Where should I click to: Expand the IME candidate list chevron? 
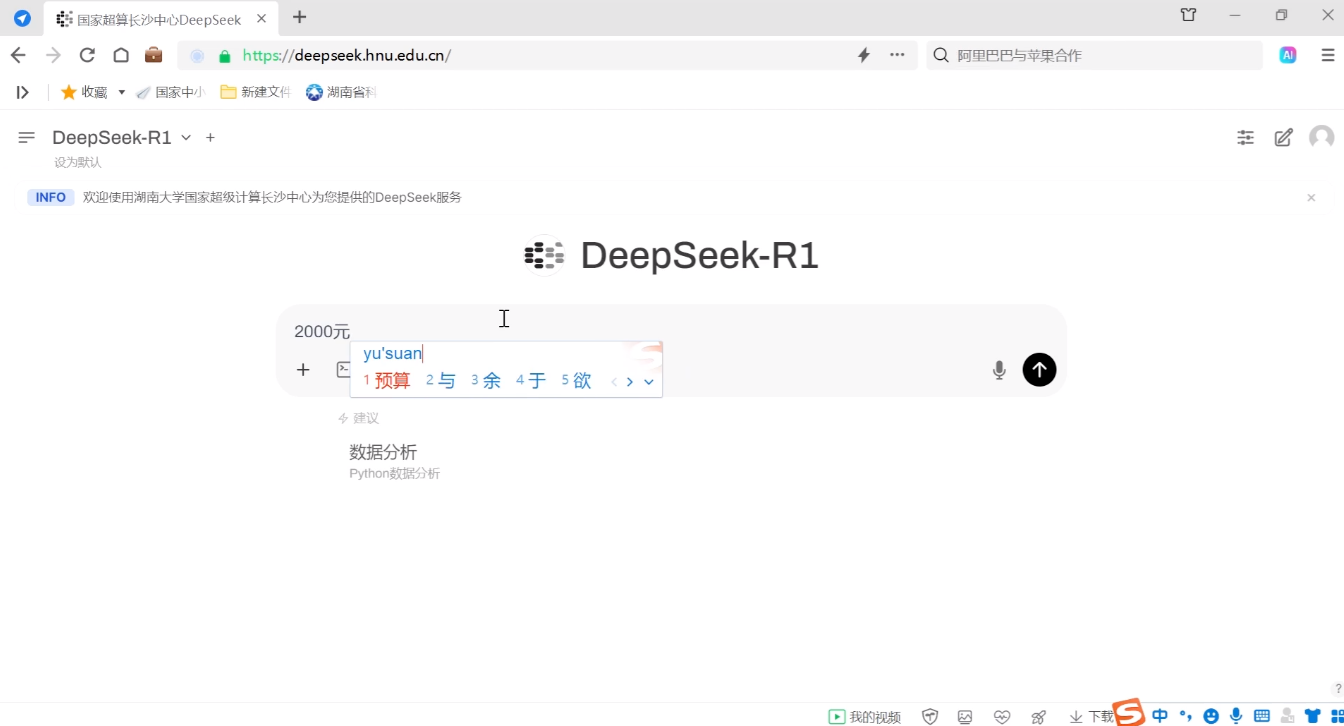tap(649, 382)
